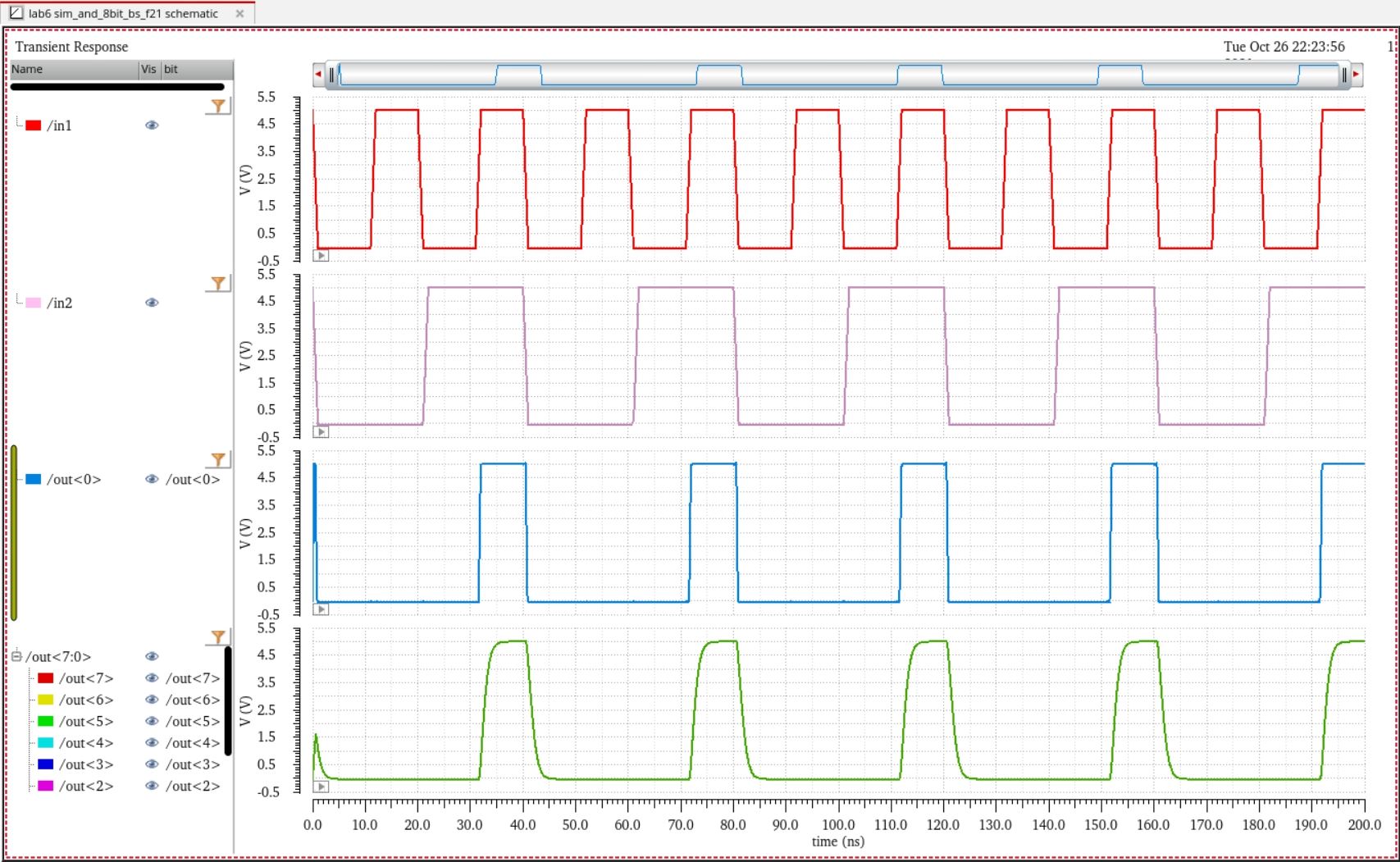Toggle visibility eye for /in1 signal
1400x862 pixels.
tap(152, 125)
